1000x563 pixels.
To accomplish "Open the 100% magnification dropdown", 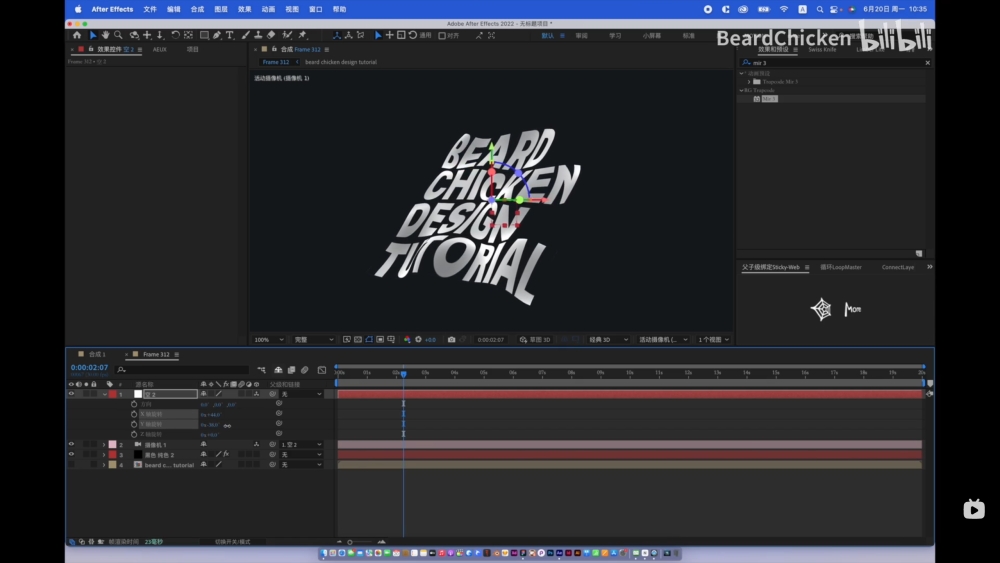I will [268, 340].
